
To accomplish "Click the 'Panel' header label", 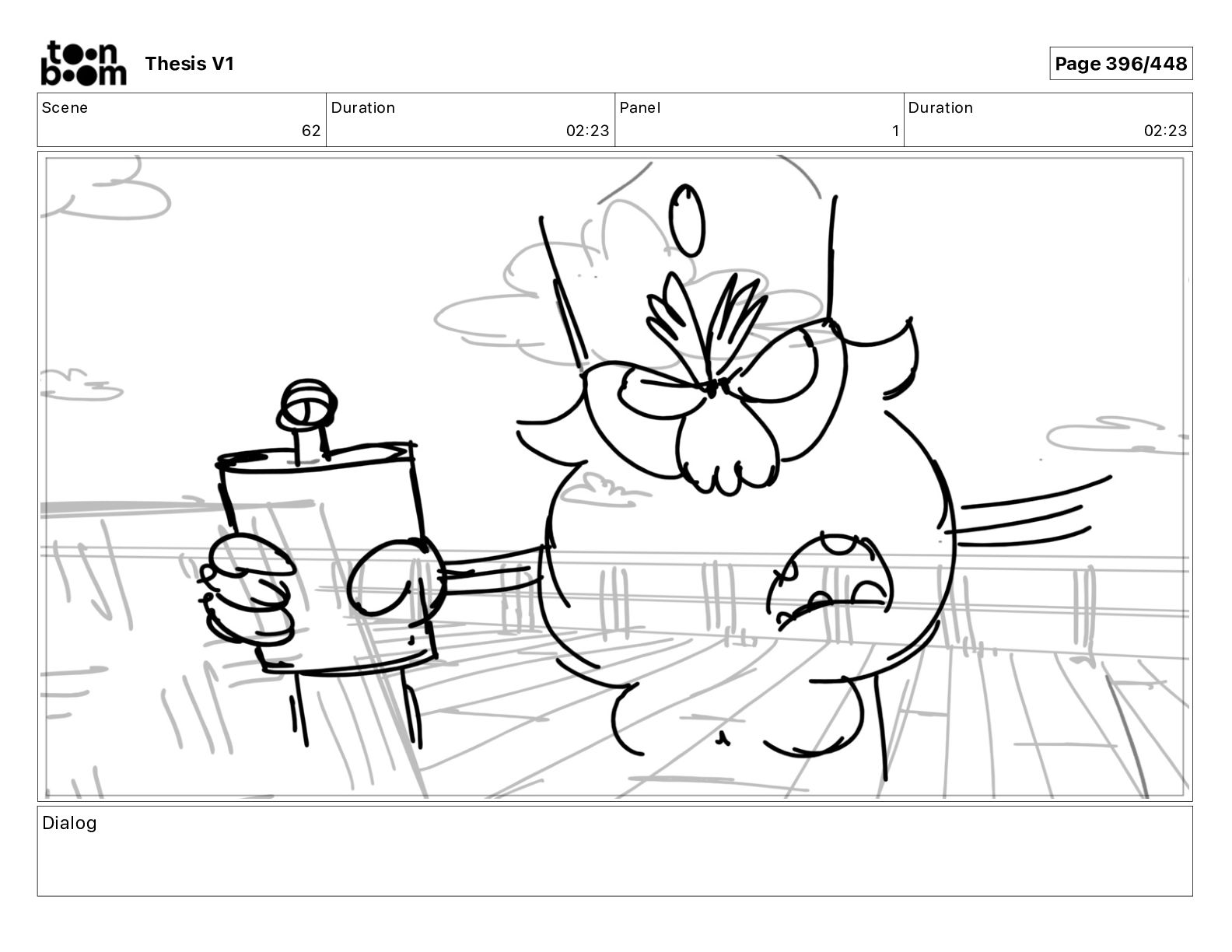I will 640,107.
